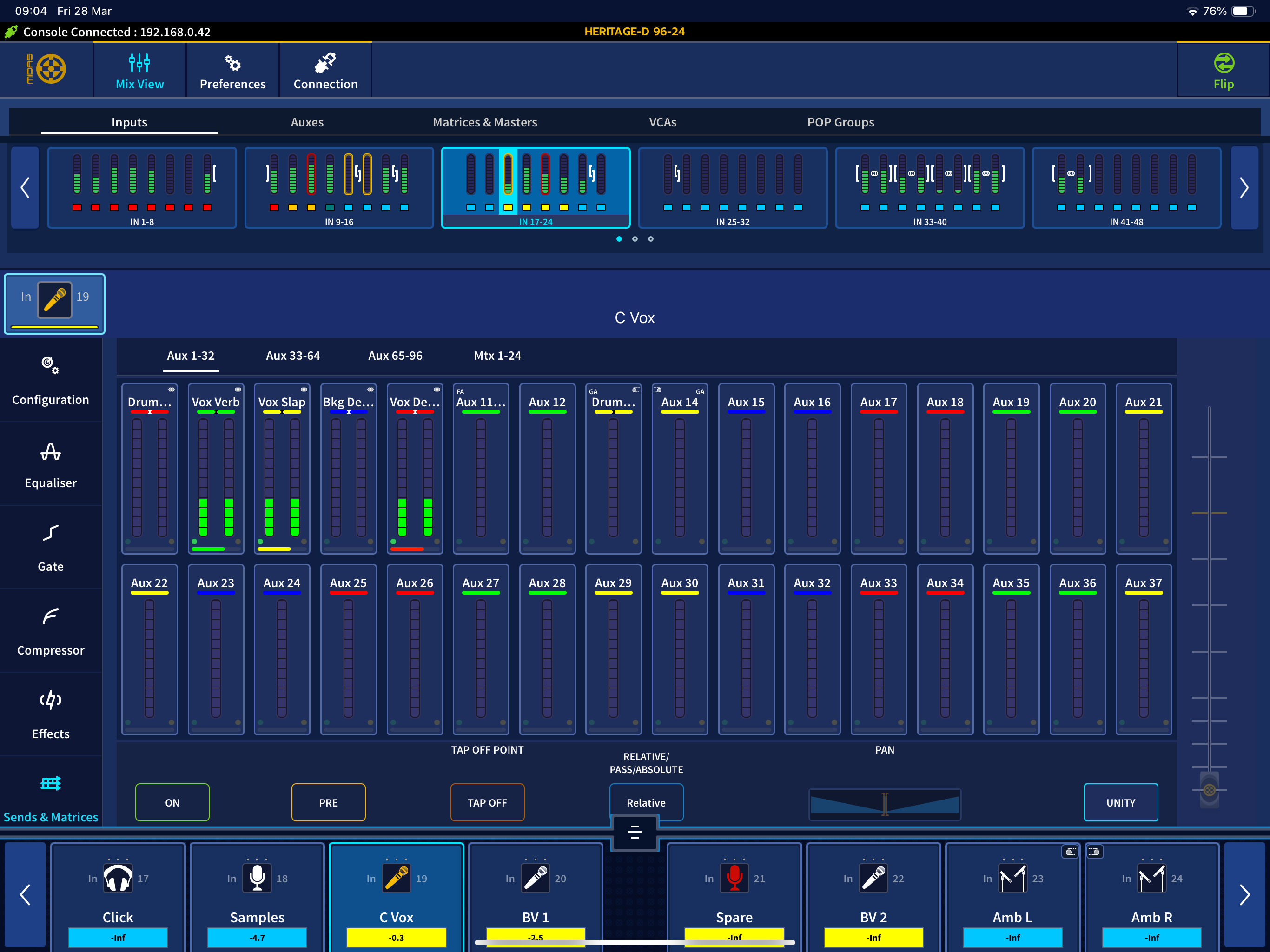
Task: Show next input banks with right chevron
Action: (x=1244, y=188)
